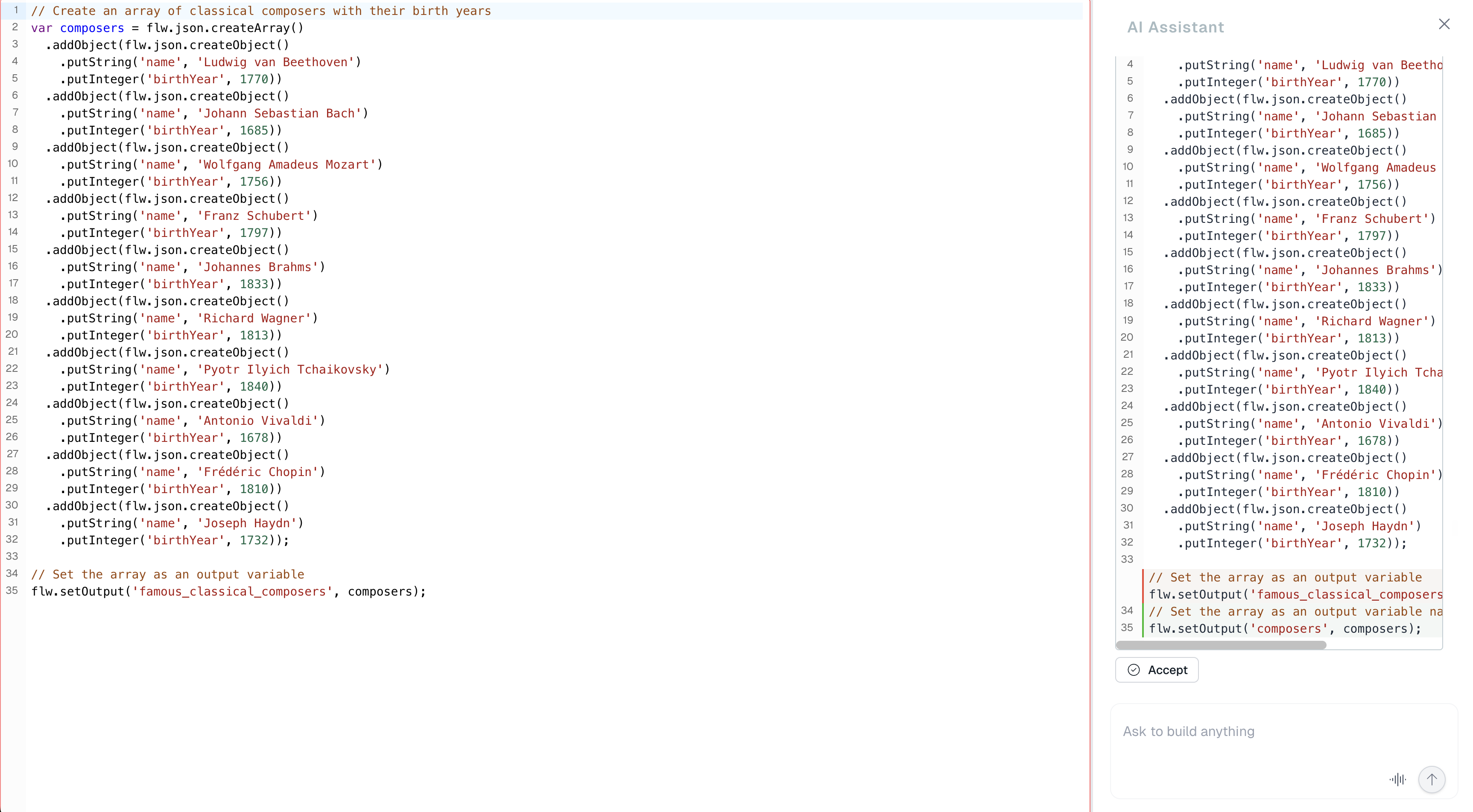This screenshot has height=812, width=1473.
Task: Click line 33 in the assistant diff panel
Action: [x=1127, y=559]
